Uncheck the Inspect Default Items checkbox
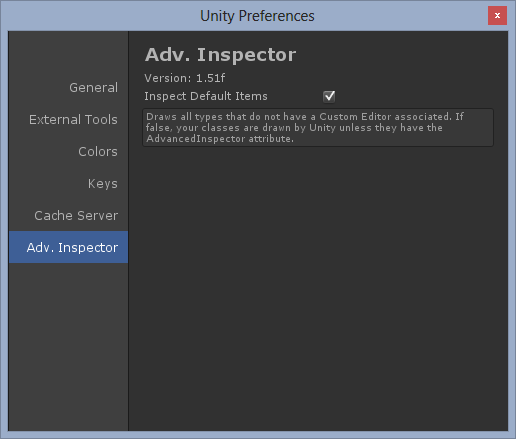The width and height of the screenshot is (516, 439). click(329, 96)
